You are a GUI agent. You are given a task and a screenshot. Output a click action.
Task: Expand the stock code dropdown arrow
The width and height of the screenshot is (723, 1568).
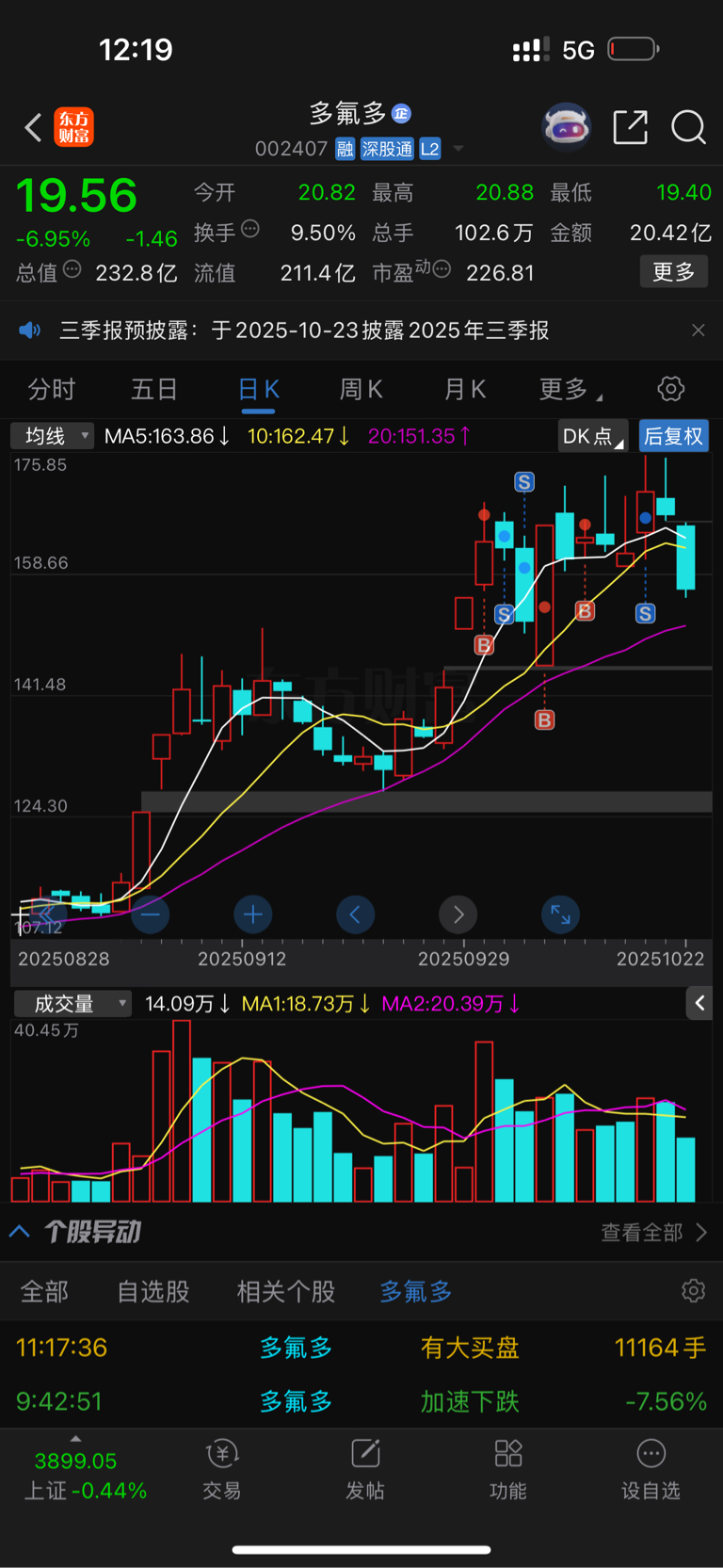(x=458, y=149)
